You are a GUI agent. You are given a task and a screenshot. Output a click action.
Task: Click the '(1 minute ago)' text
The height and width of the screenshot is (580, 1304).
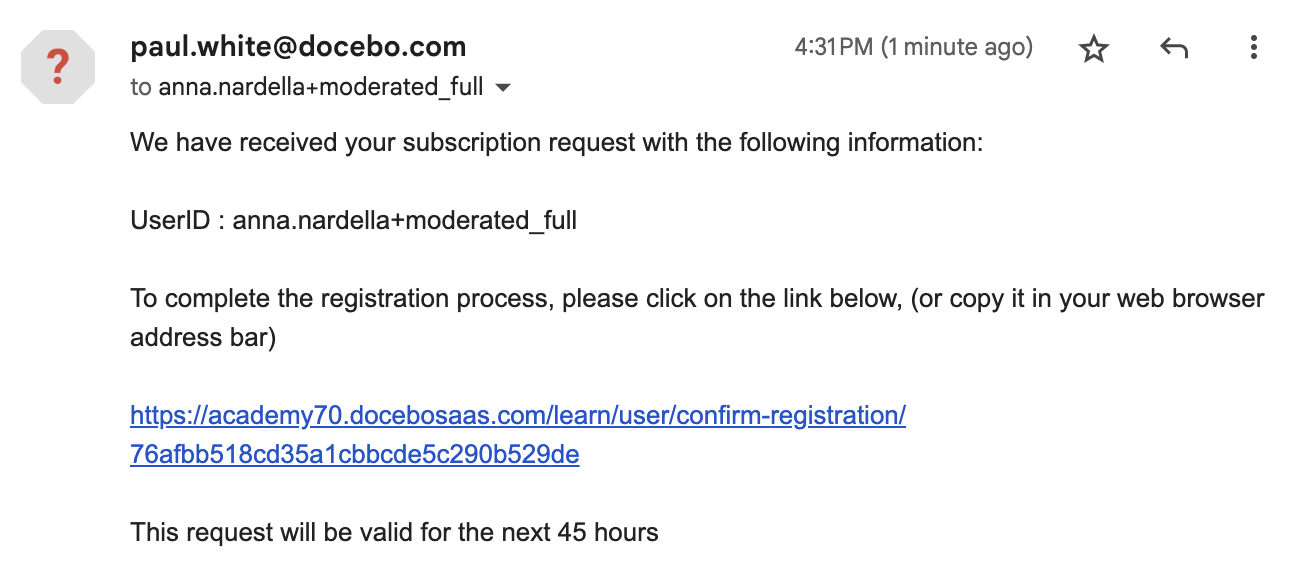pos(958,47)
